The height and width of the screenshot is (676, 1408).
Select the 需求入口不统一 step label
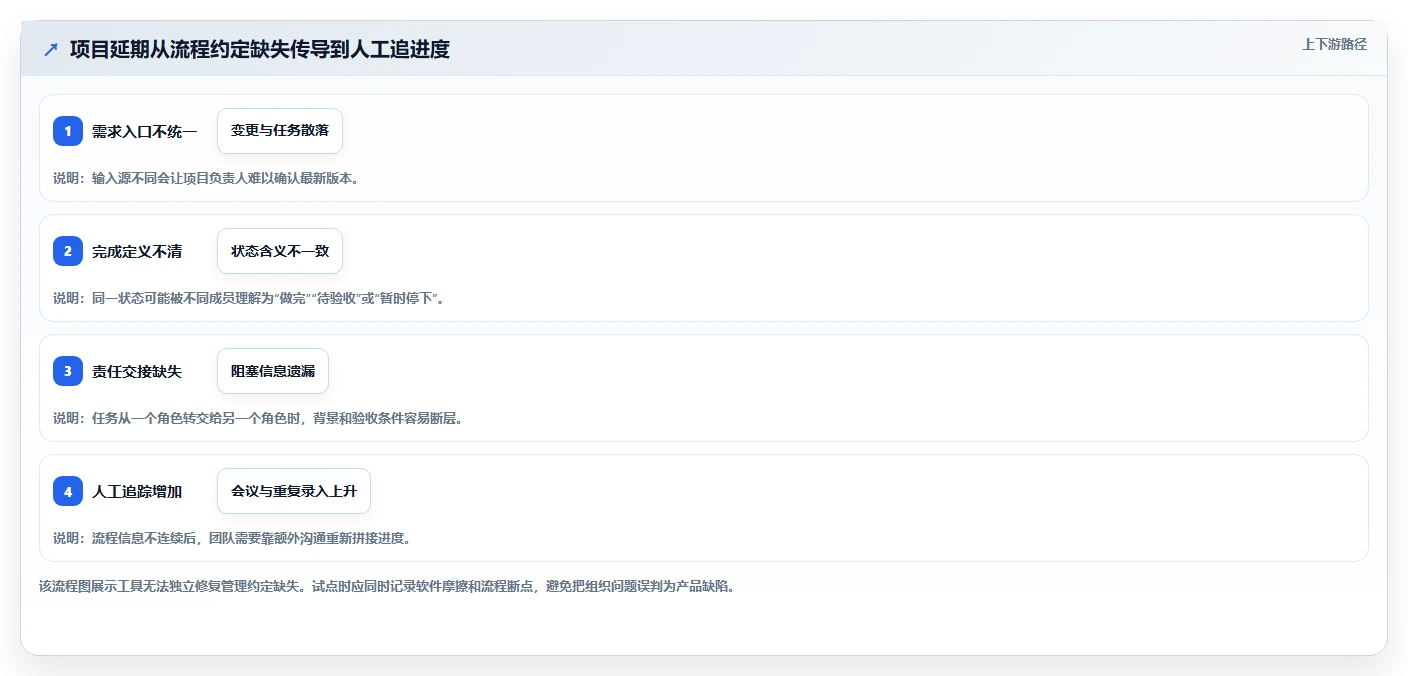[x=144, y=131]
